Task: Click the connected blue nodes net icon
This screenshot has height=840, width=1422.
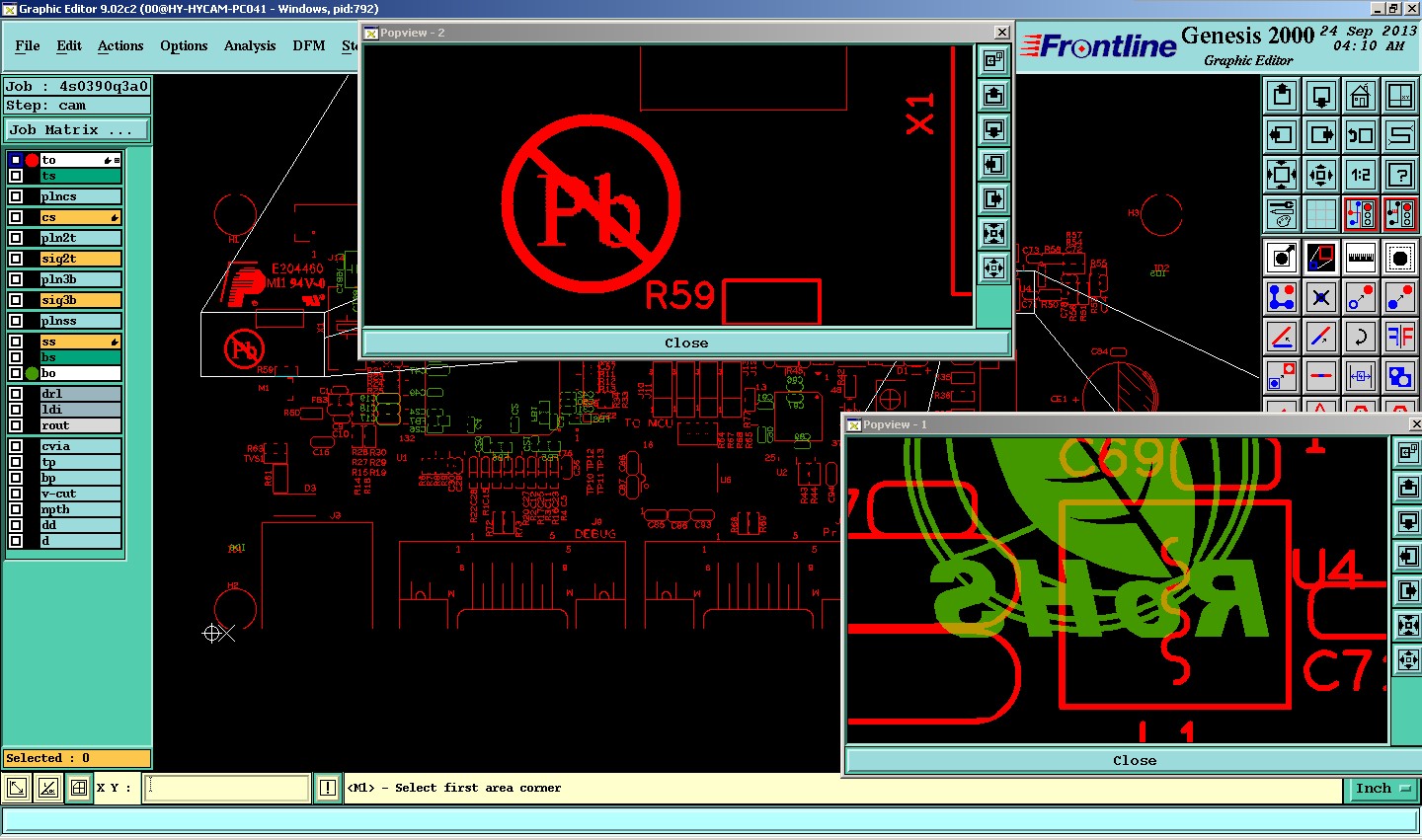Action: tap(1282, 297)
